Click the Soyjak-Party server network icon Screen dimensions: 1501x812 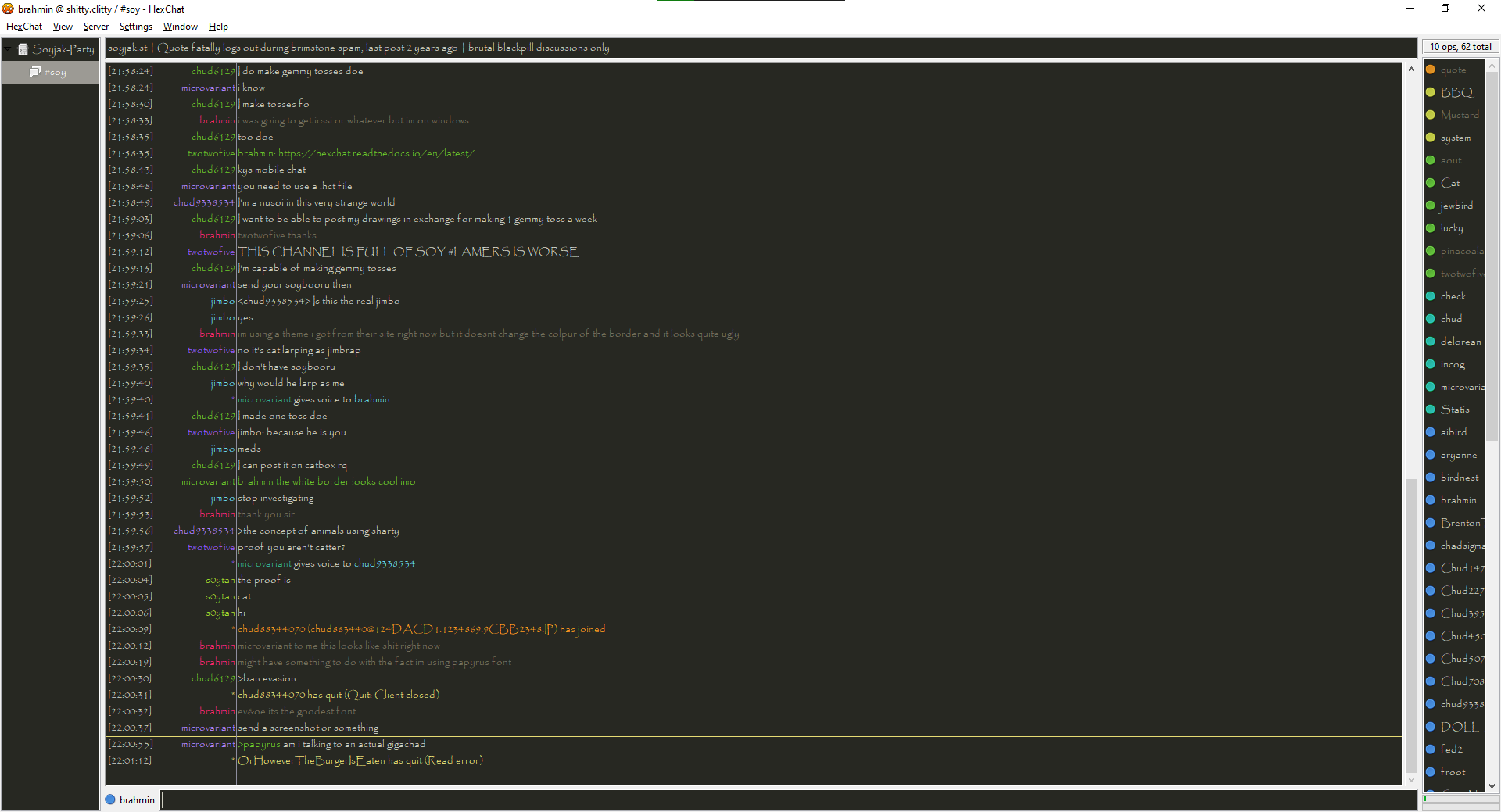23,49
